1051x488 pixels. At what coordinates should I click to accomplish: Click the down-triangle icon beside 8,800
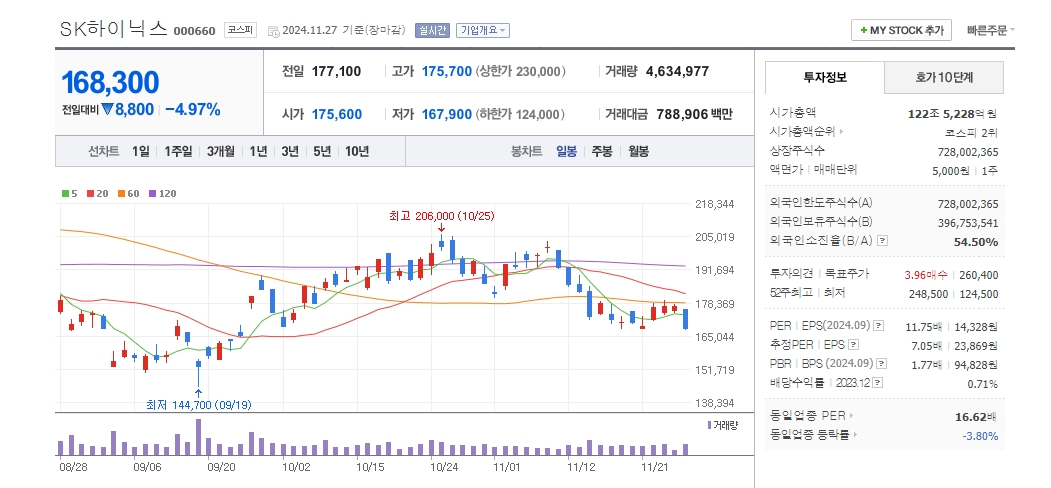click(x=108, y=110)
